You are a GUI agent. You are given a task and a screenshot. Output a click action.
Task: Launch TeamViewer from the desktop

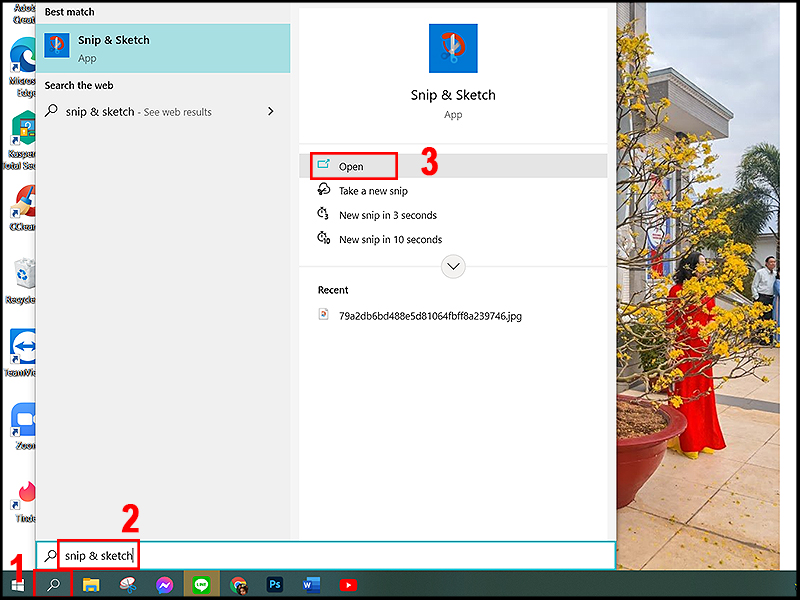22,345
